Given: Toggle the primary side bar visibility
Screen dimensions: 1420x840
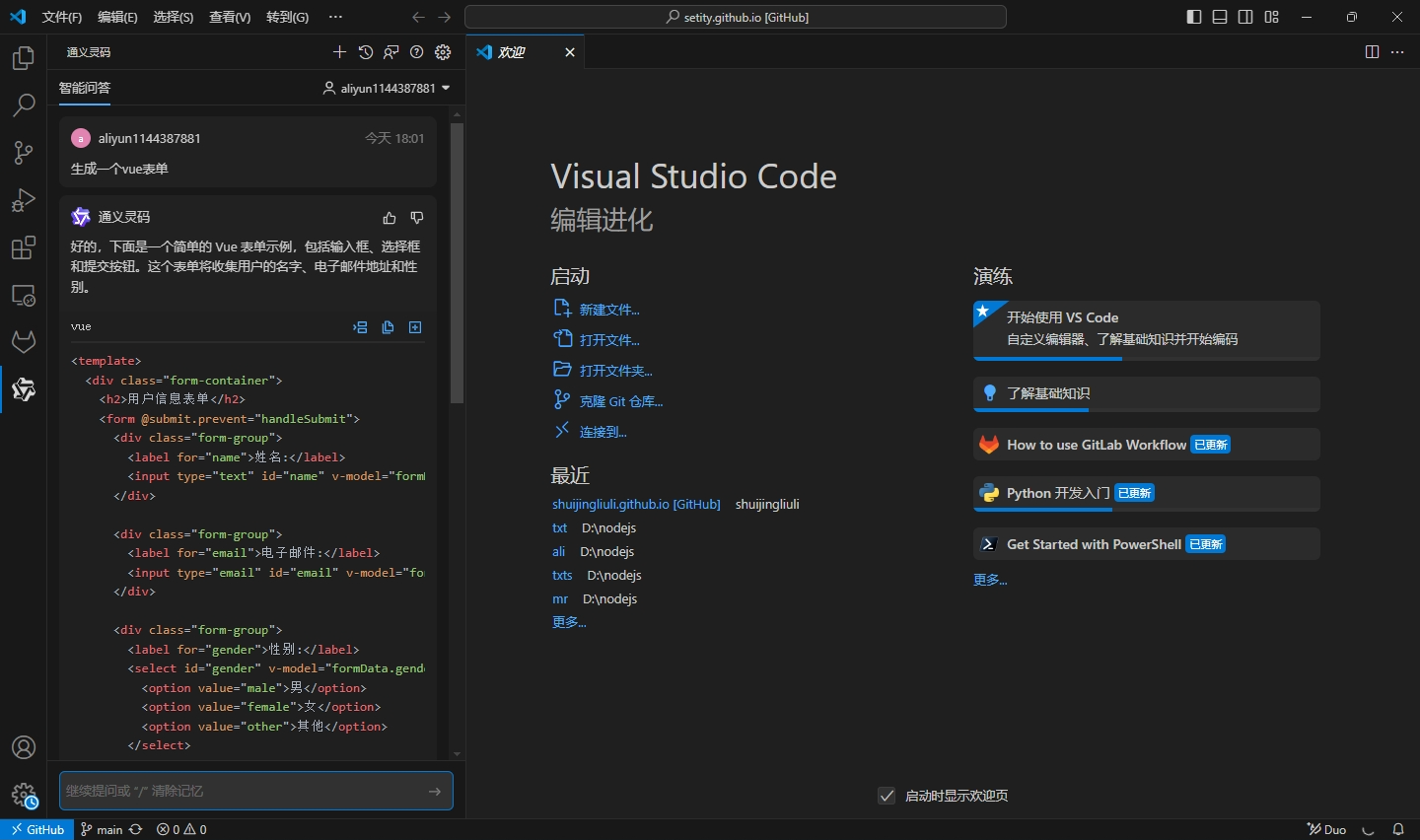Looking at the screenshot, I should coord(1194,17).
